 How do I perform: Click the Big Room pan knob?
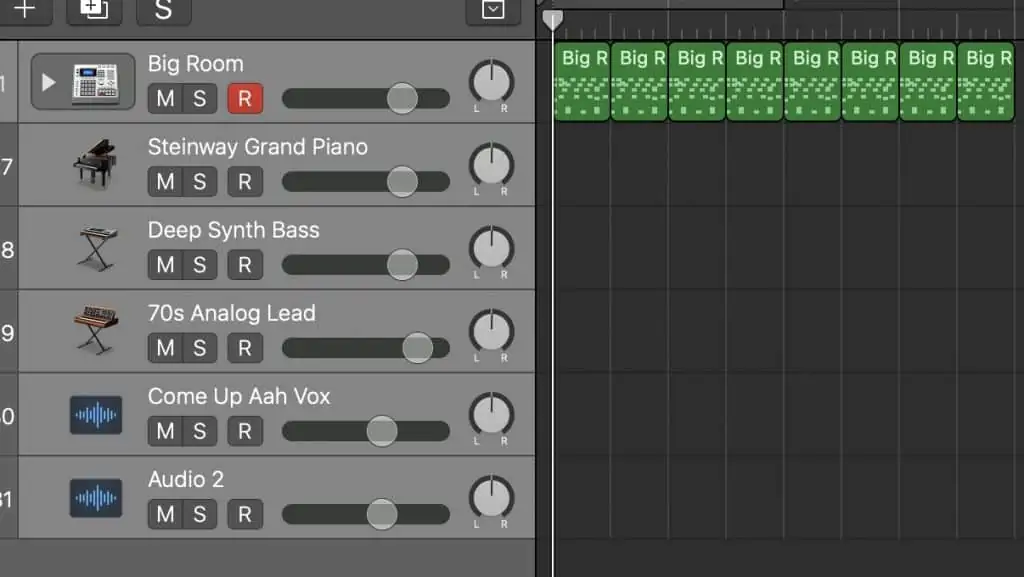click(491, 82)
